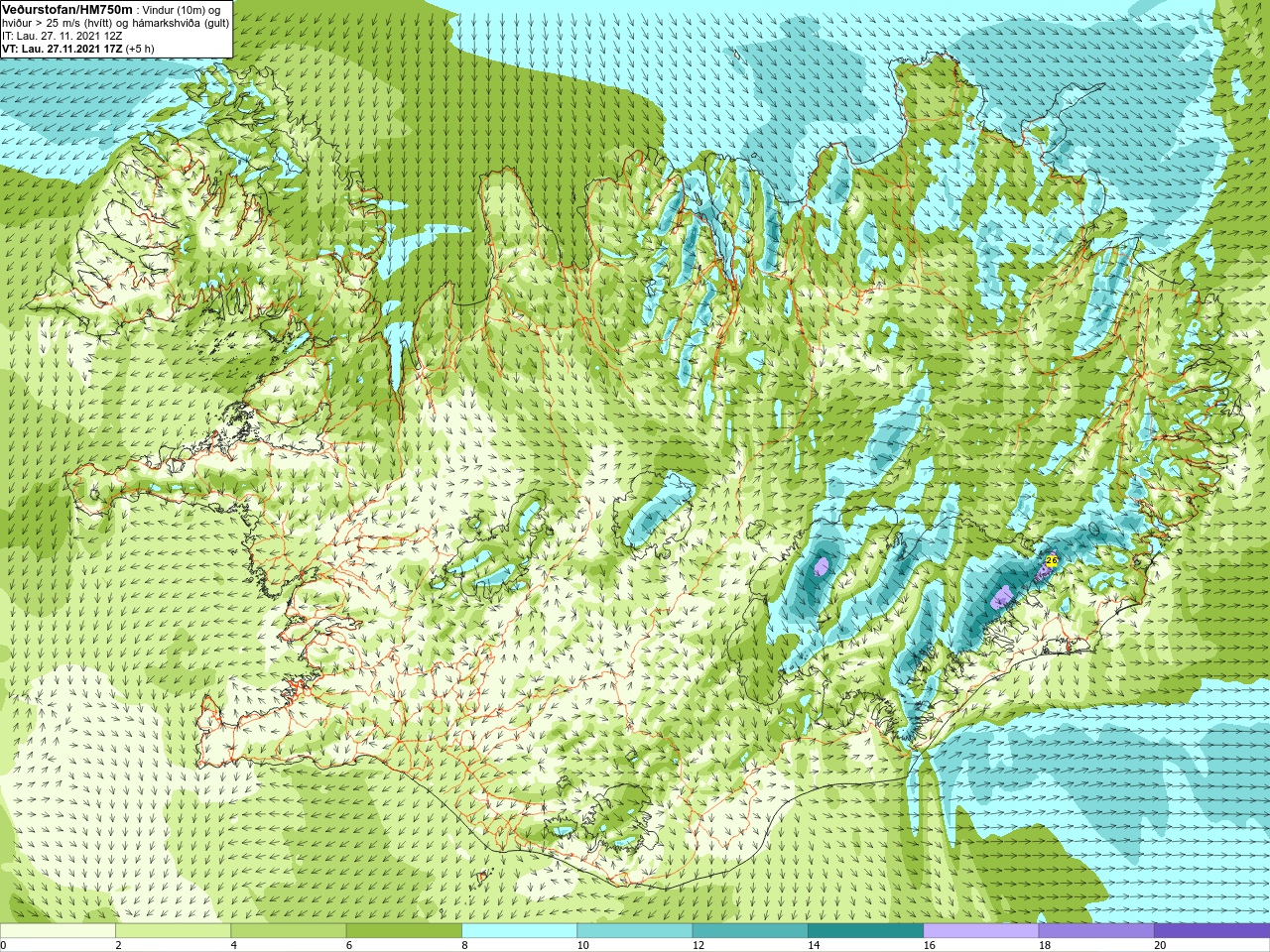Click the legend value 20
The image size is (1270, 952).
click(1160, 945)
